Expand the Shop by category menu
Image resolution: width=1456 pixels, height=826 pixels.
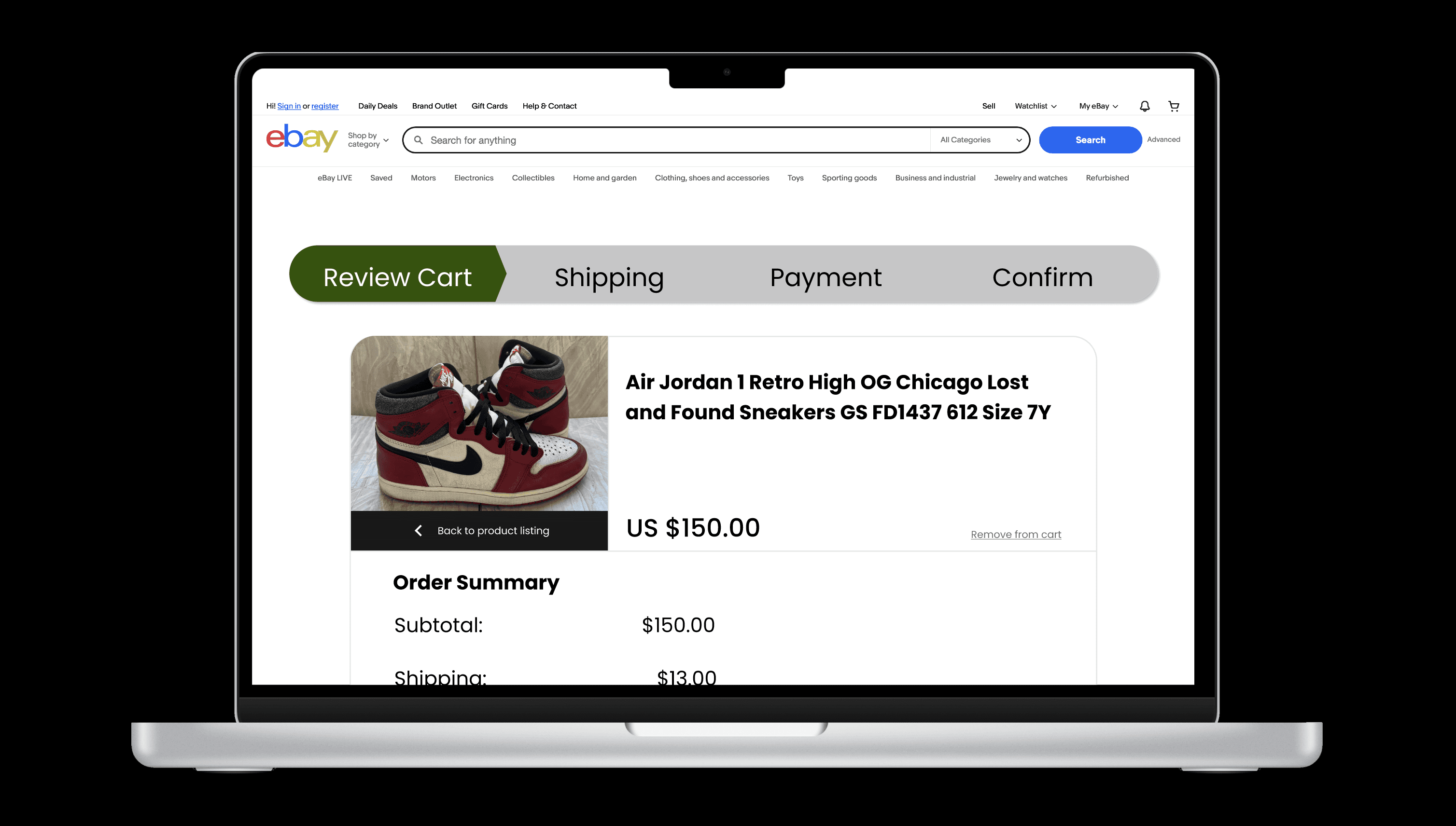(x=368, y=140)
